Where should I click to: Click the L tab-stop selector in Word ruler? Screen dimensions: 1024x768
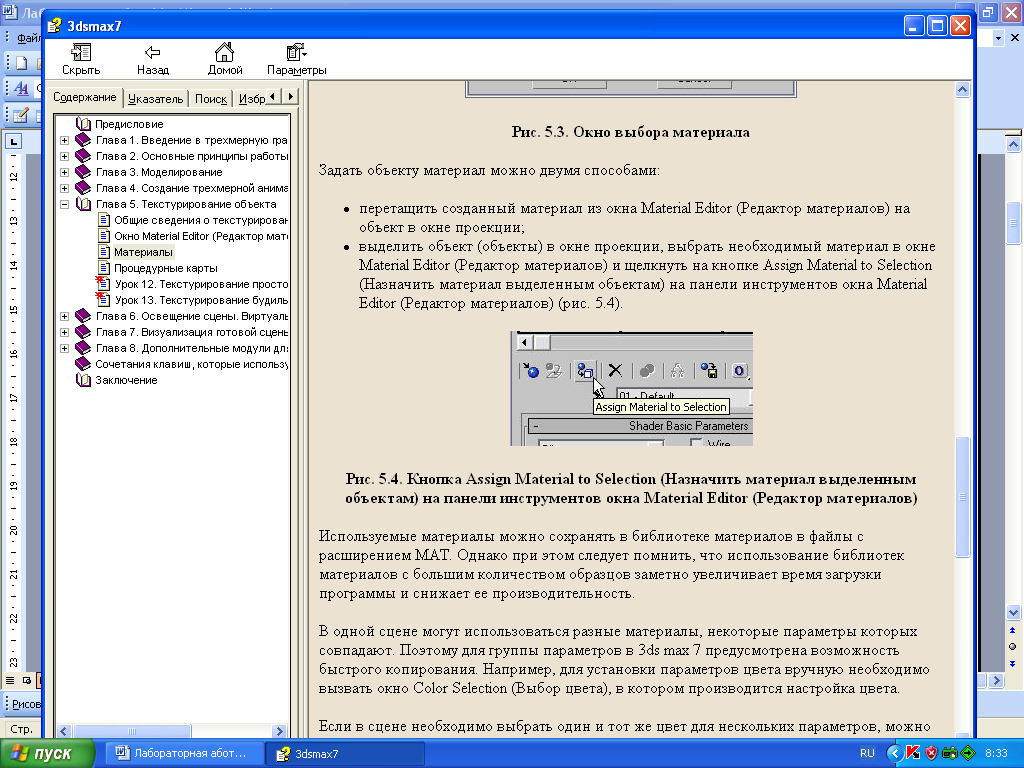14,141
